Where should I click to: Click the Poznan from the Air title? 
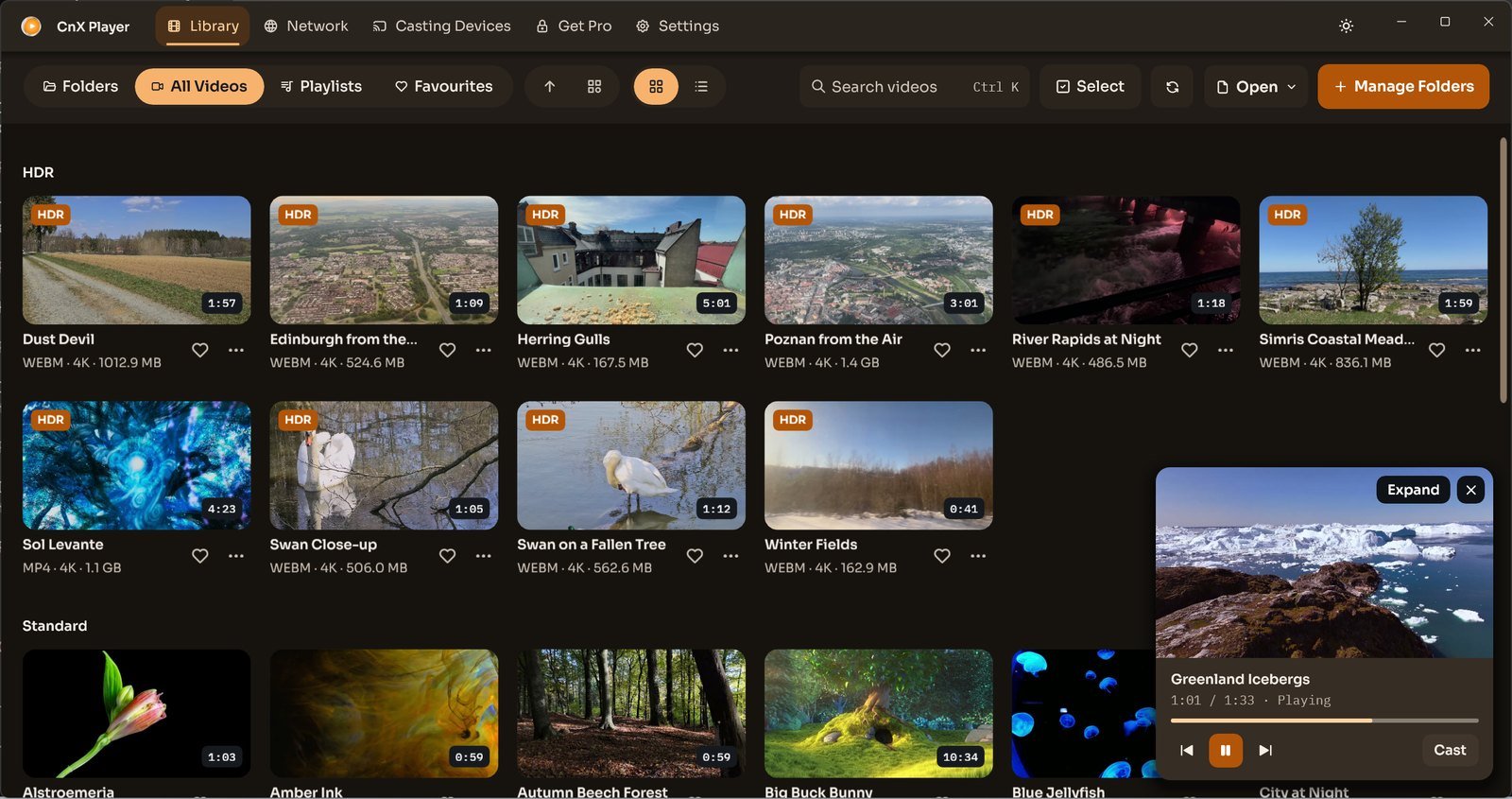click(x=833, y=339)
